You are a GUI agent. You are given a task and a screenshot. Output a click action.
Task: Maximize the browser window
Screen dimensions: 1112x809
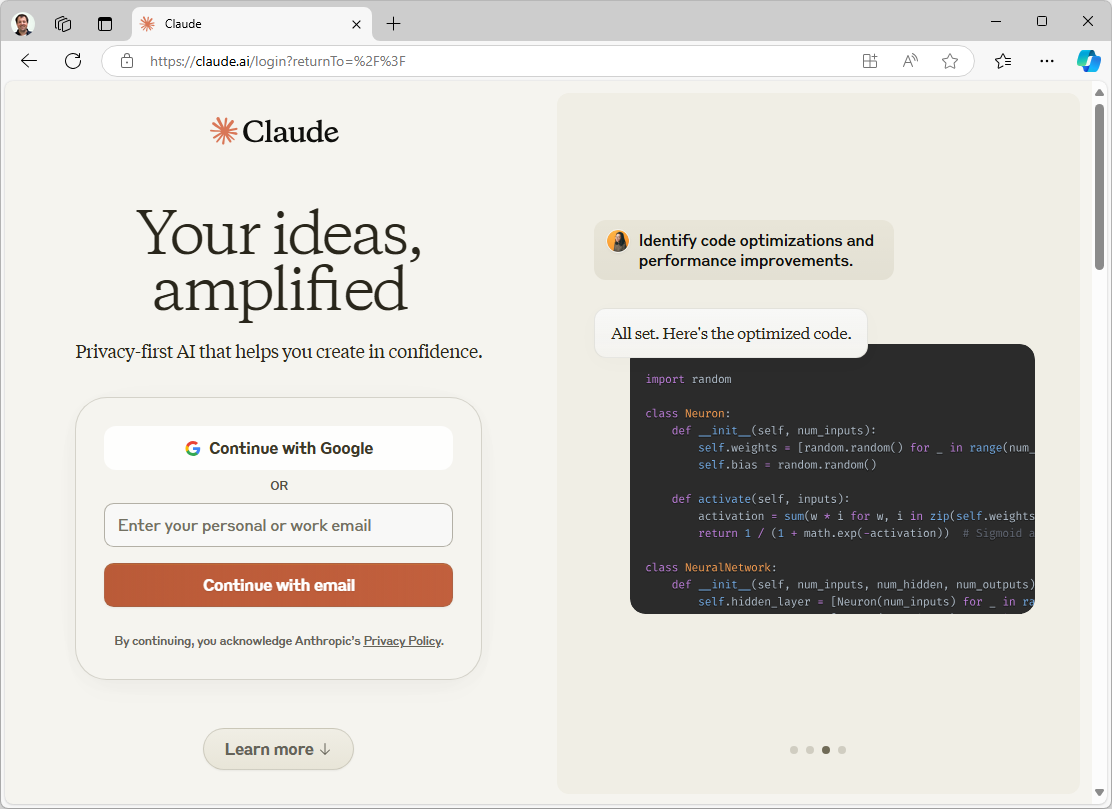pyautogui.click(x=1042, y=21)
